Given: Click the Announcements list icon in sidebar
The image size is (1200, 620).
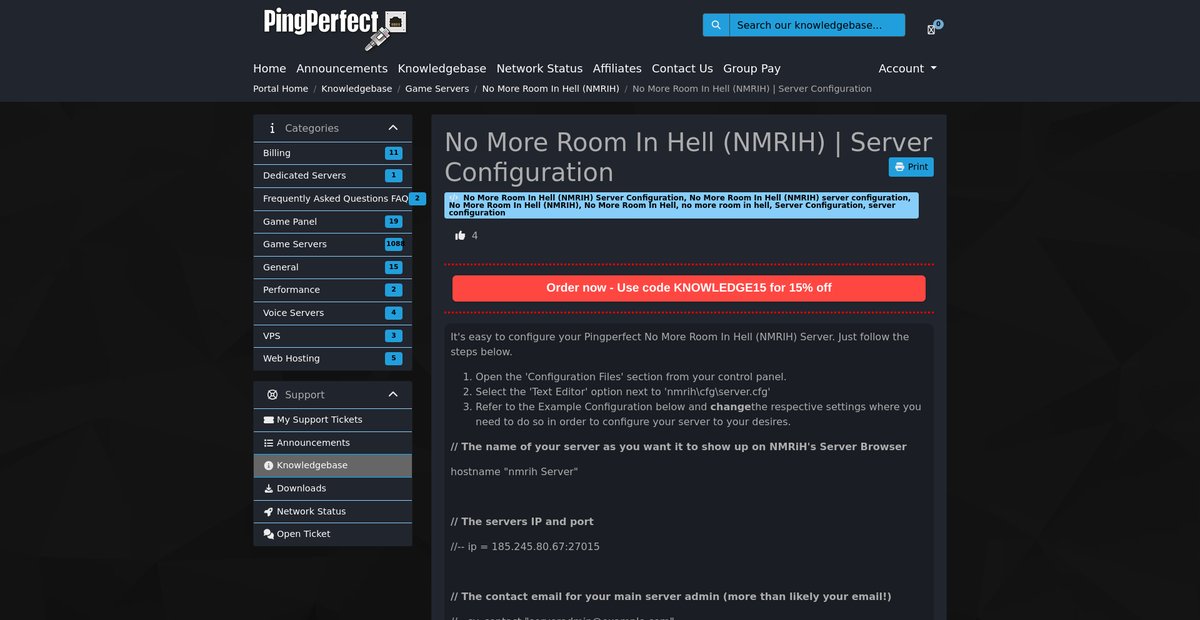Looking at the screenshot, I should coord(268,443).
